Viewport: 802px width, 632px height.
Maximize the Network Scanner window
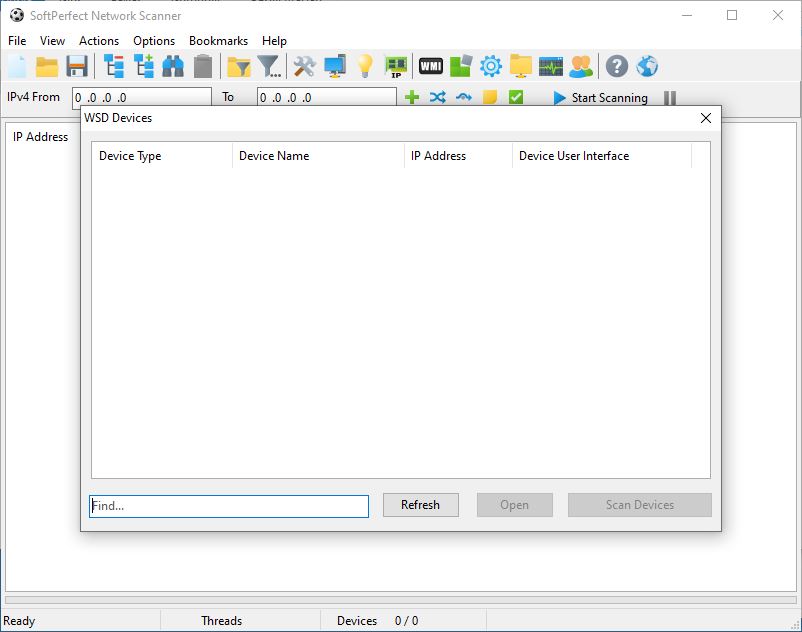pos(732,15)
